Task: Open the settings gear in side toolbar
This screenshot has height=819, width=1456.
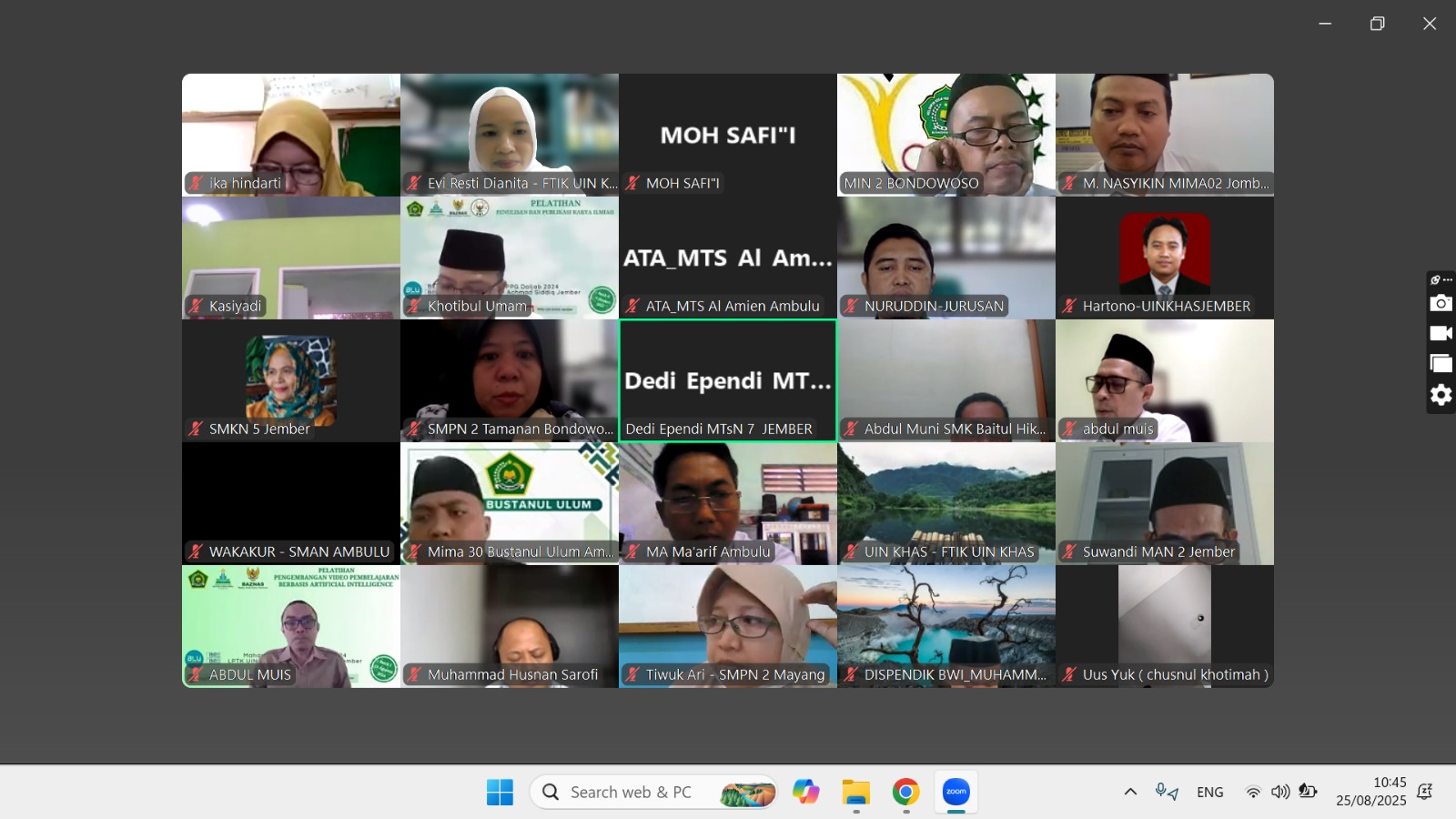Action: (1441, 395)
